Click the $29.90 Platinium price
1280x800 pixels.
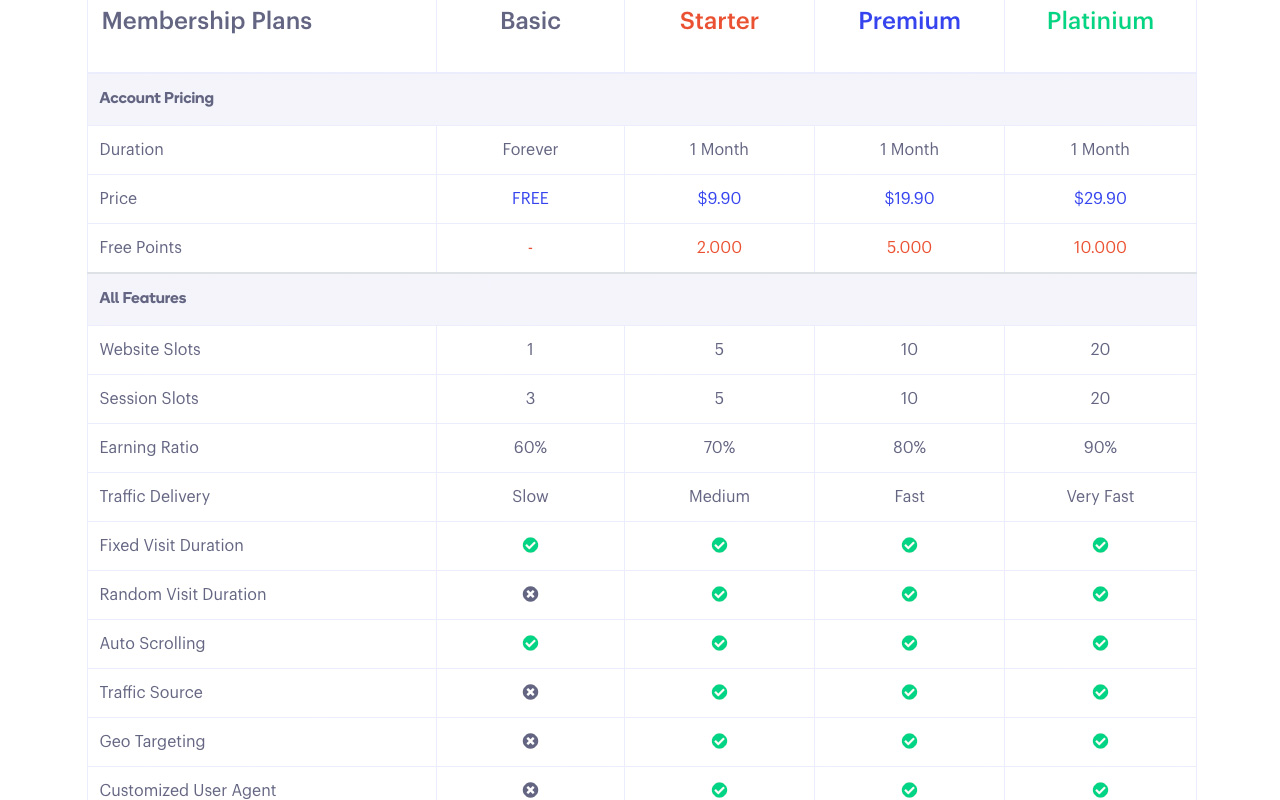pos(1100,198)
